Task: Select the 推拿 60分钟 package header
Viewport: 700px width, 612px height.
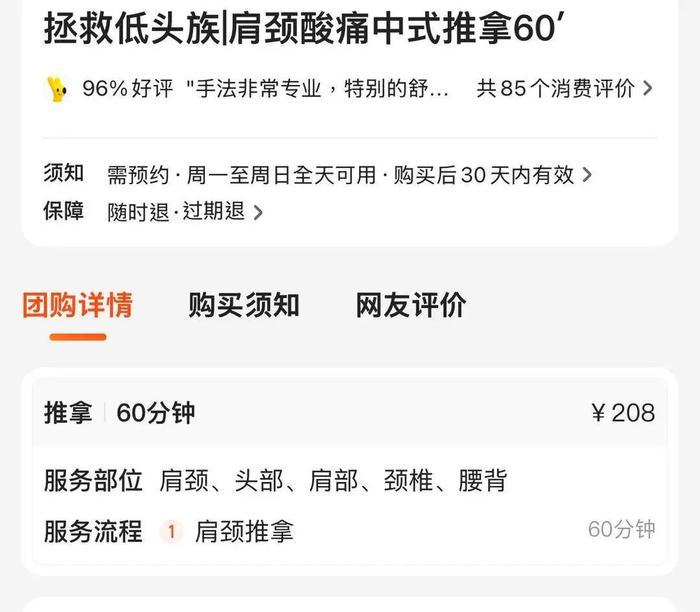Action: [x=350, y=412]
